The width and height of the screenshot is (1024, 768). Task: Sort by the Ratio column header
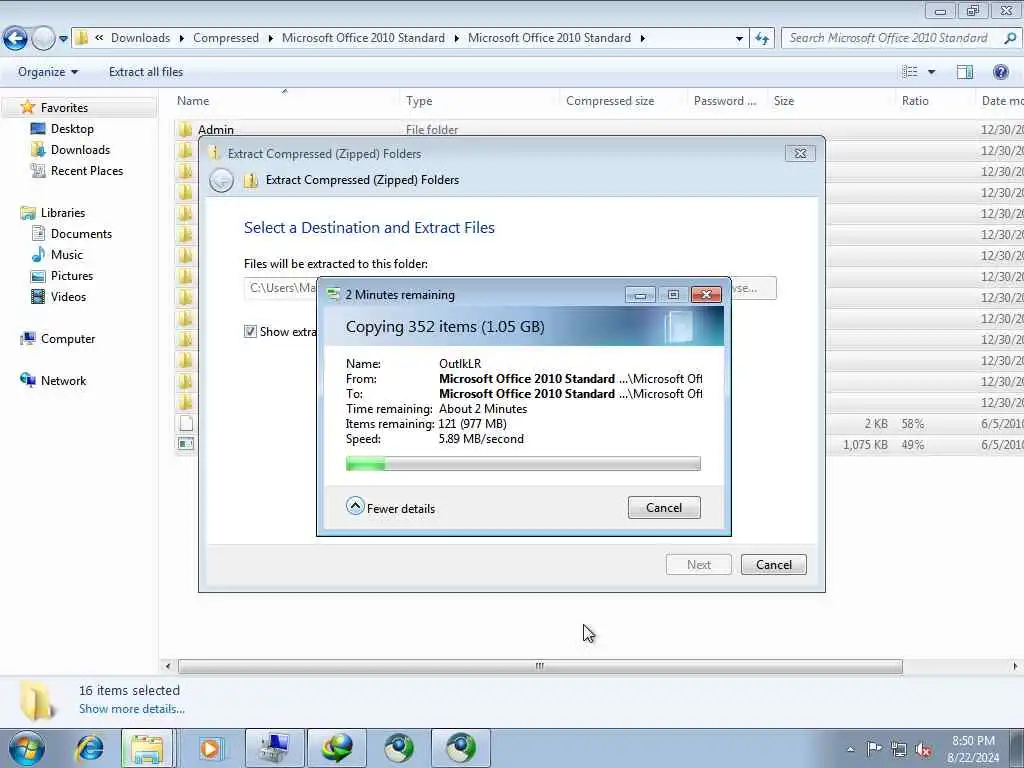coord(915,101)
